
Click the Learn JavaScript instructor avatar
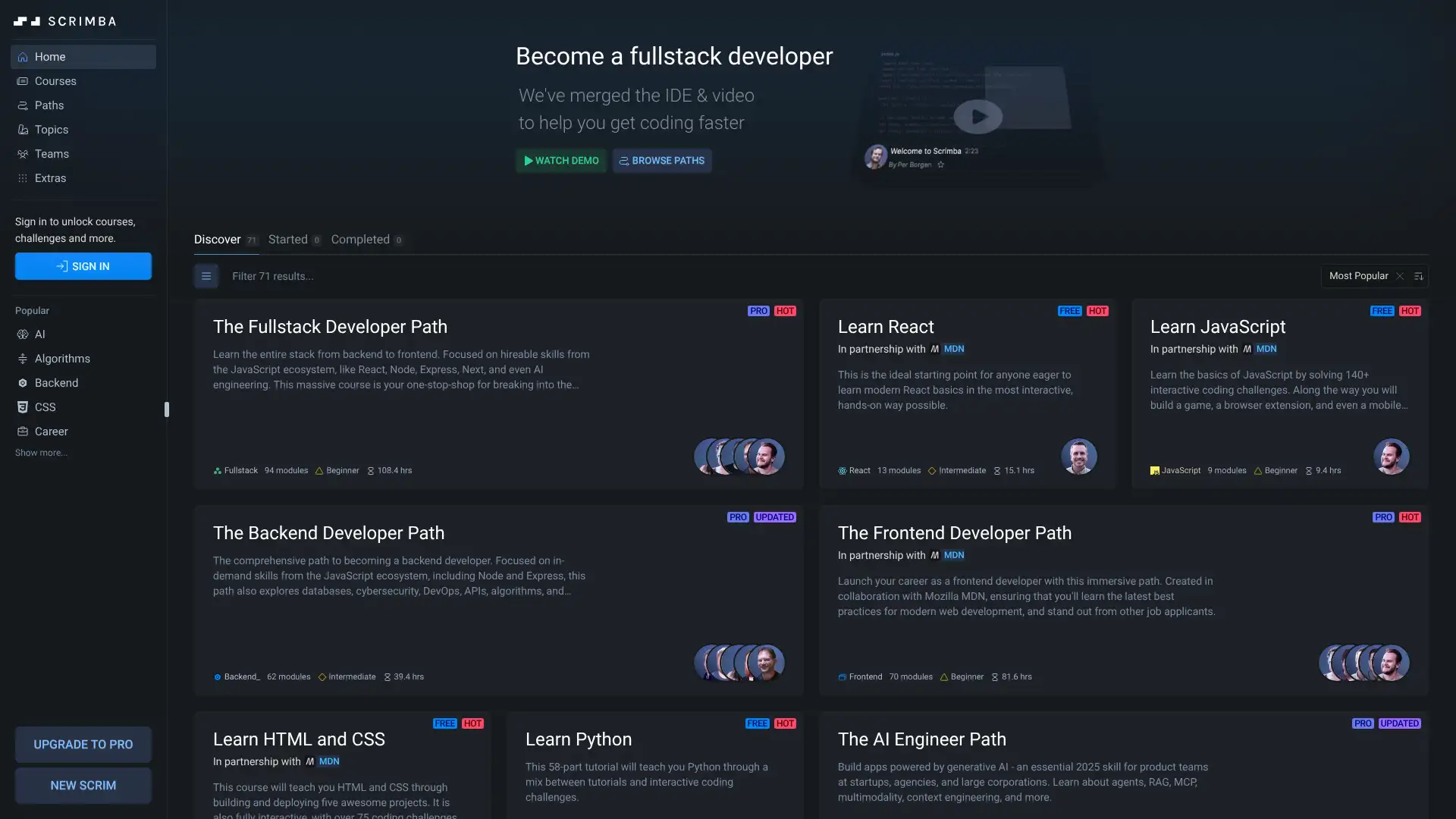(1391, 457)
